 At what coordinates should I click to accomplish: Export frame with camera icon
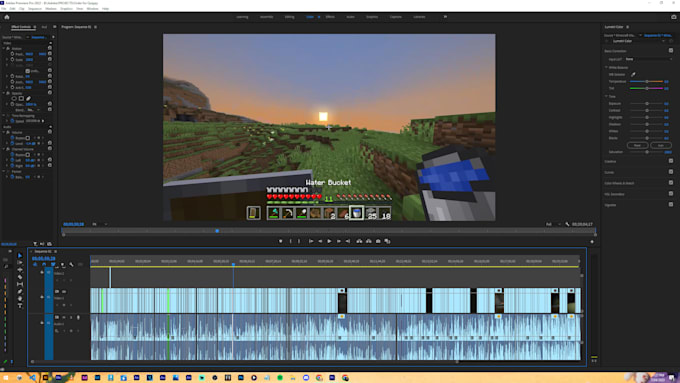point(378,241)
